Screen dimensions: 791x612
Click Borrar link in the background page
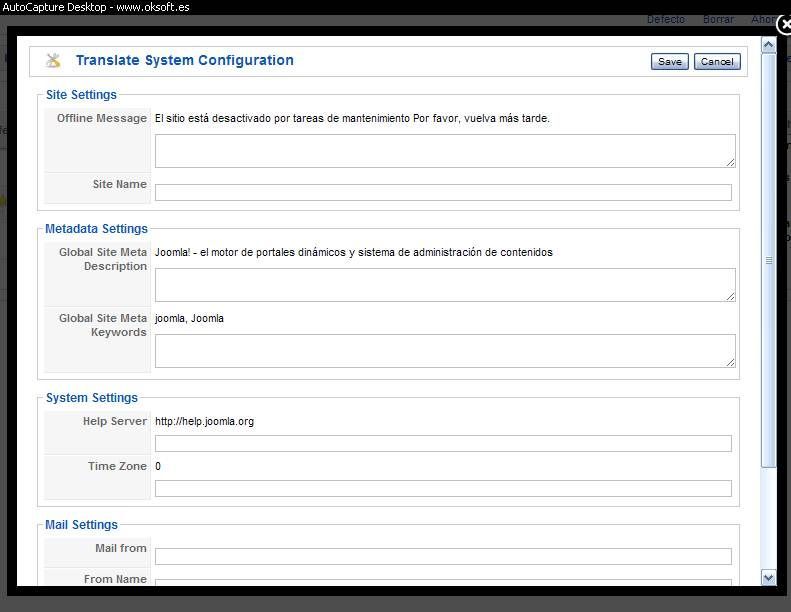coord(718,20)
